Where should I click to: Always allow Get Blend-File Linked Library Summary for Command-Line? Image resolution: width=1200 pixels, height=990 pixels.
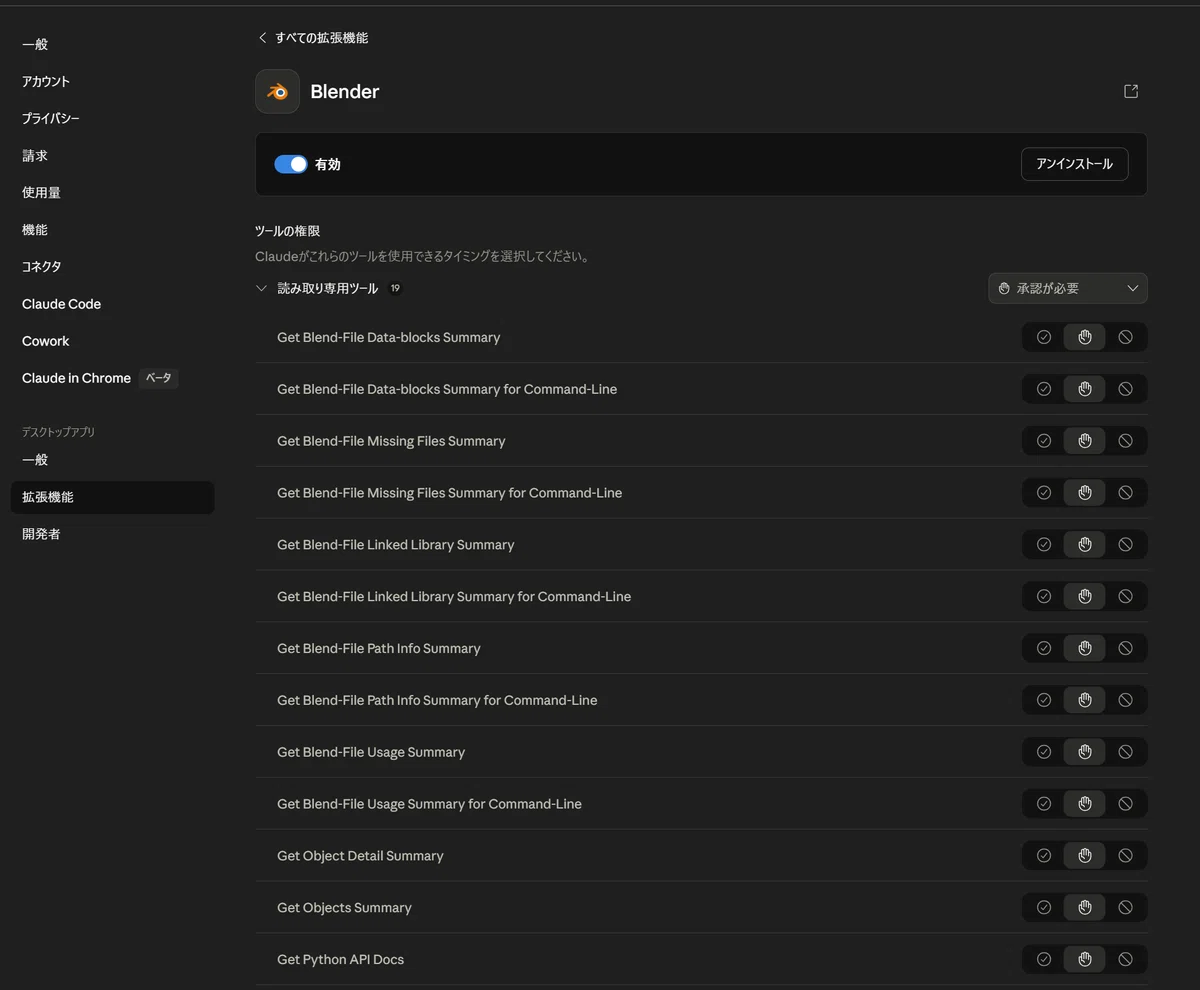point(1044,597)
